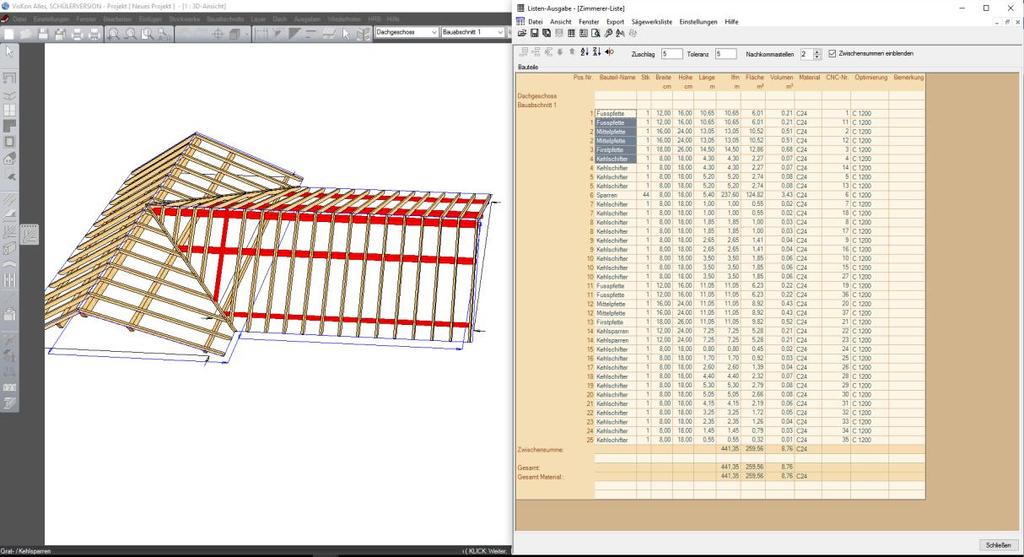Click the Schließen button
This screenshot has width=1024, height=557.
pos(998,545)
